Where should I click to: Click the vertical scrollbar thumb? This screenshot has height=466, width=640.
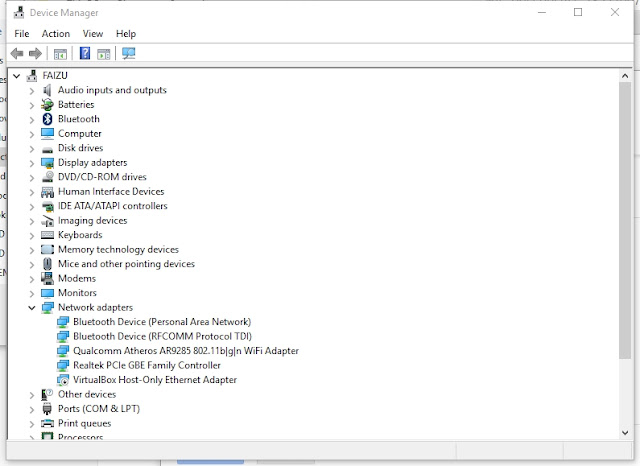(x=625, y=220)
